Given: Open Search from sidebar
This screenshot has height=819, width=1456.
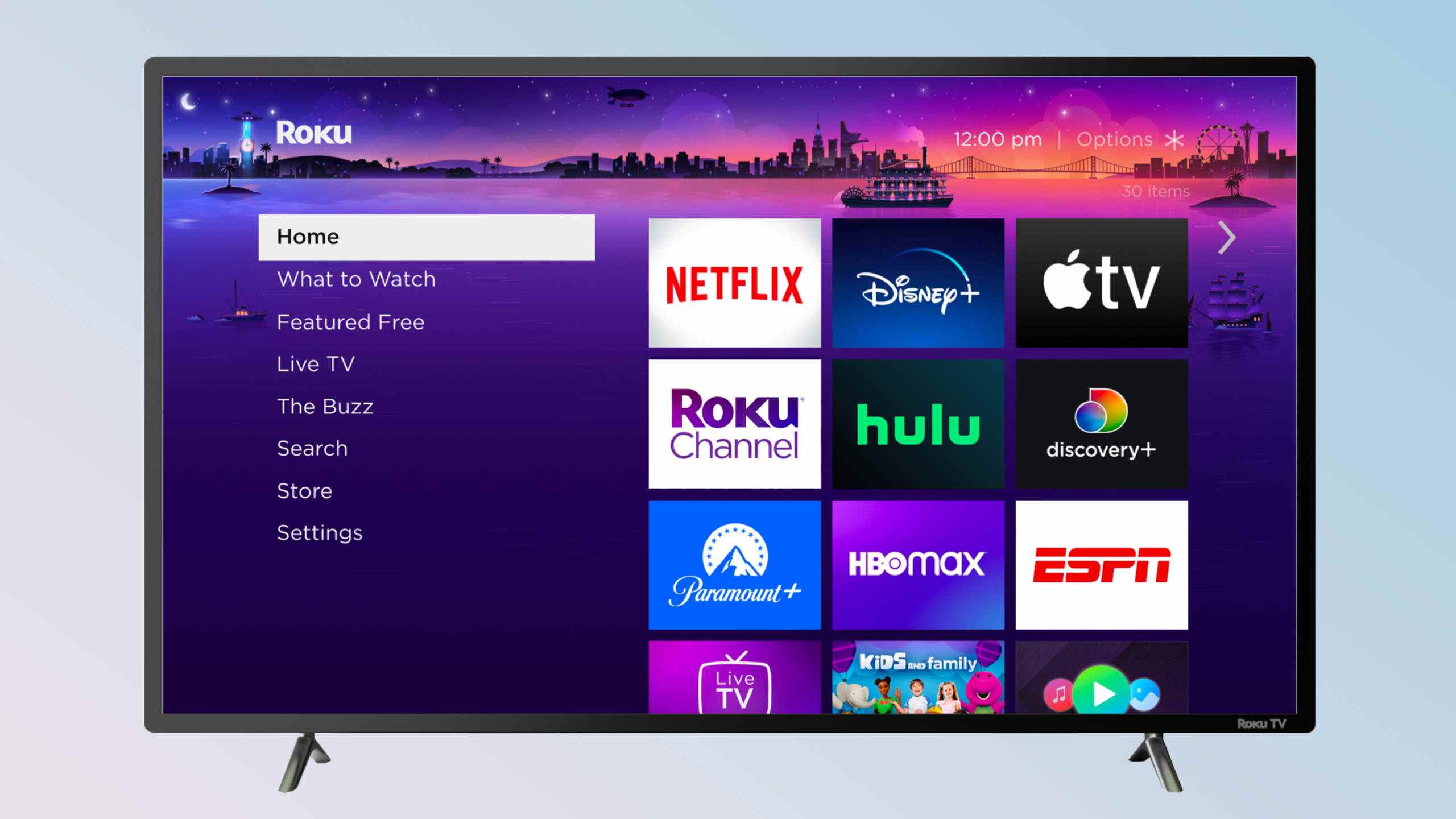Looking at the screenshot, I should click(x=311, y=447).
